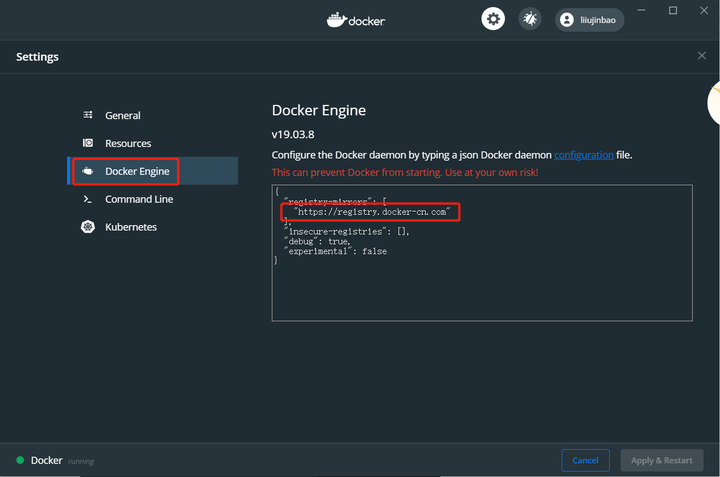Image resolution: width=720 pixels, height=477 pixels.
Task: Click the v19.03.8 version text
Action: [293, 135]
